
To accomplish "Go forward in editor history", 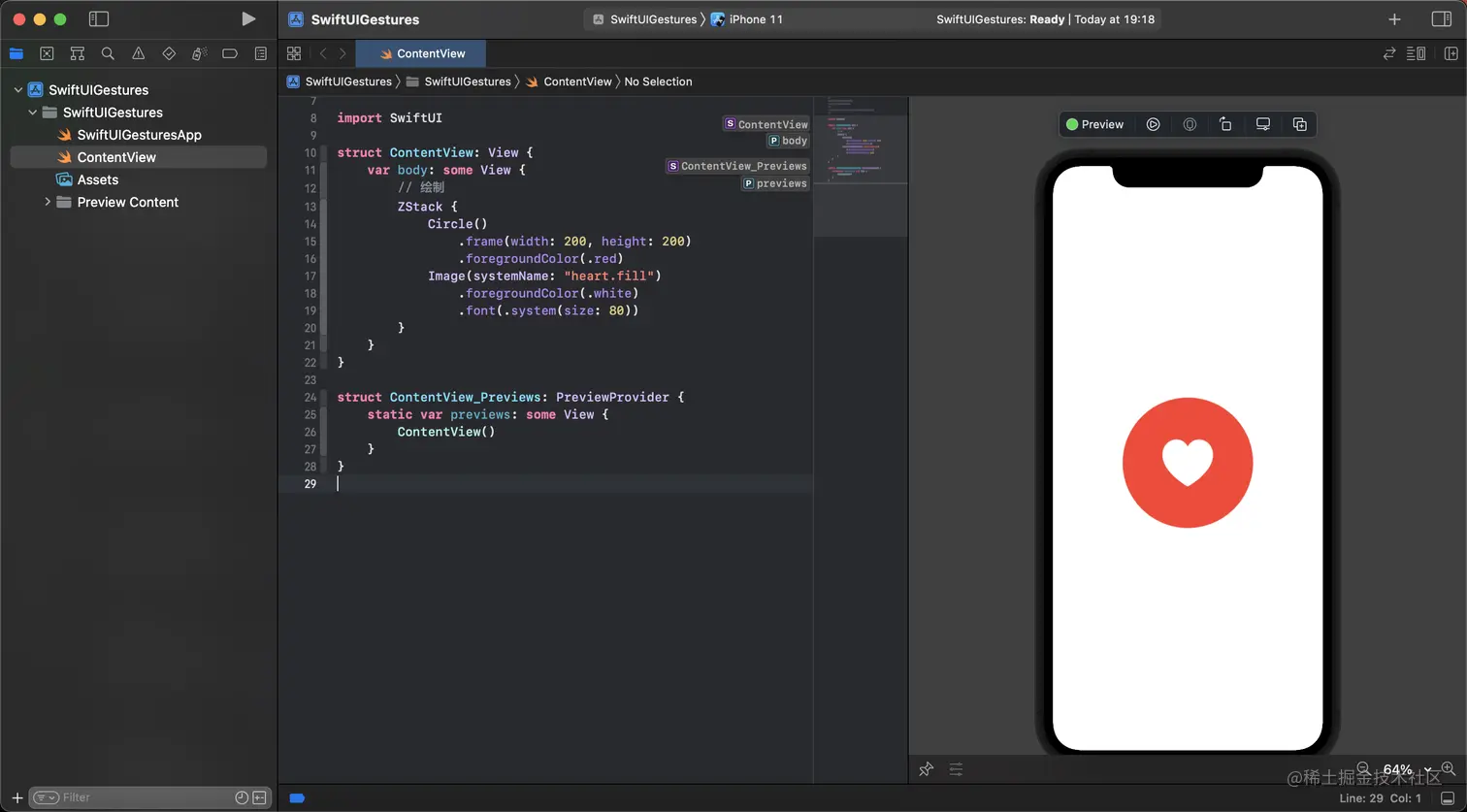I will coord(342,53).
